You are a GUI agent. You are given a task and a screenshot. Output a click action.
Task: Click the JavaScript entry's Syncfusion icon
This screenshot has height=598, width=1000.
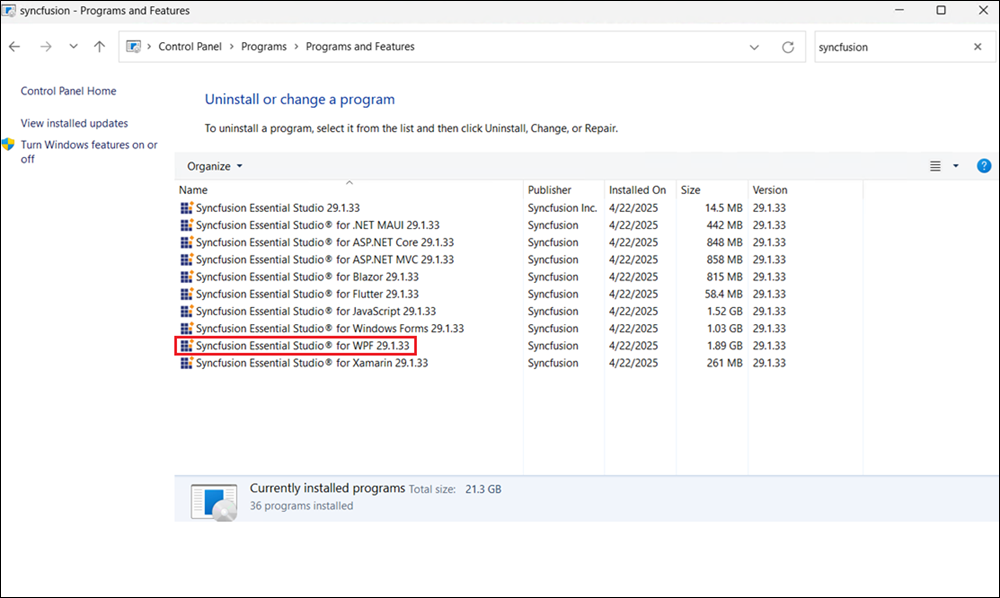point(186,311)
